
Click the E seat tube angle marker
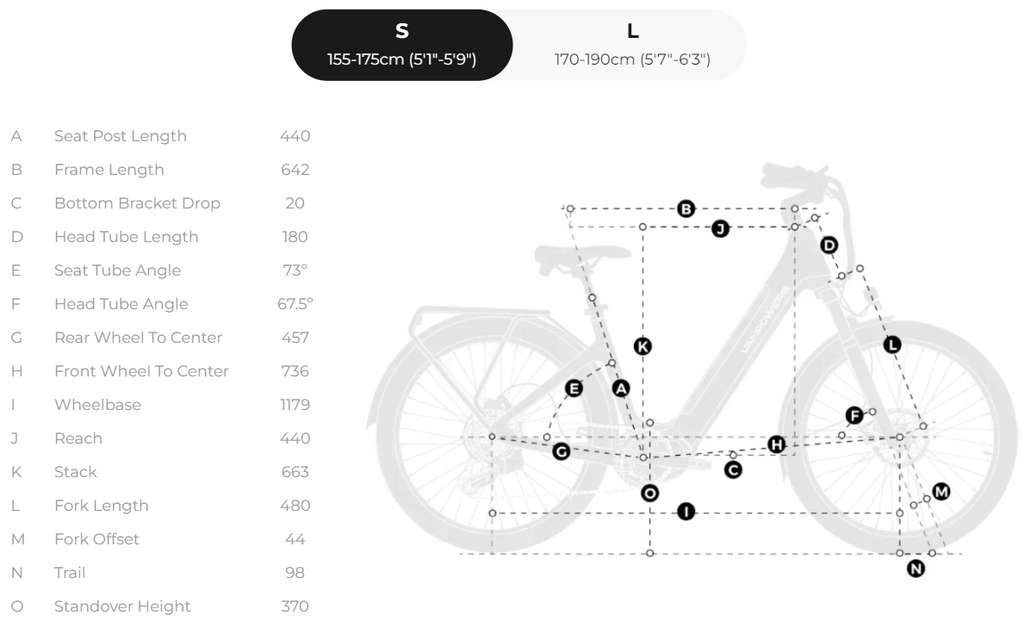(574, 388)
